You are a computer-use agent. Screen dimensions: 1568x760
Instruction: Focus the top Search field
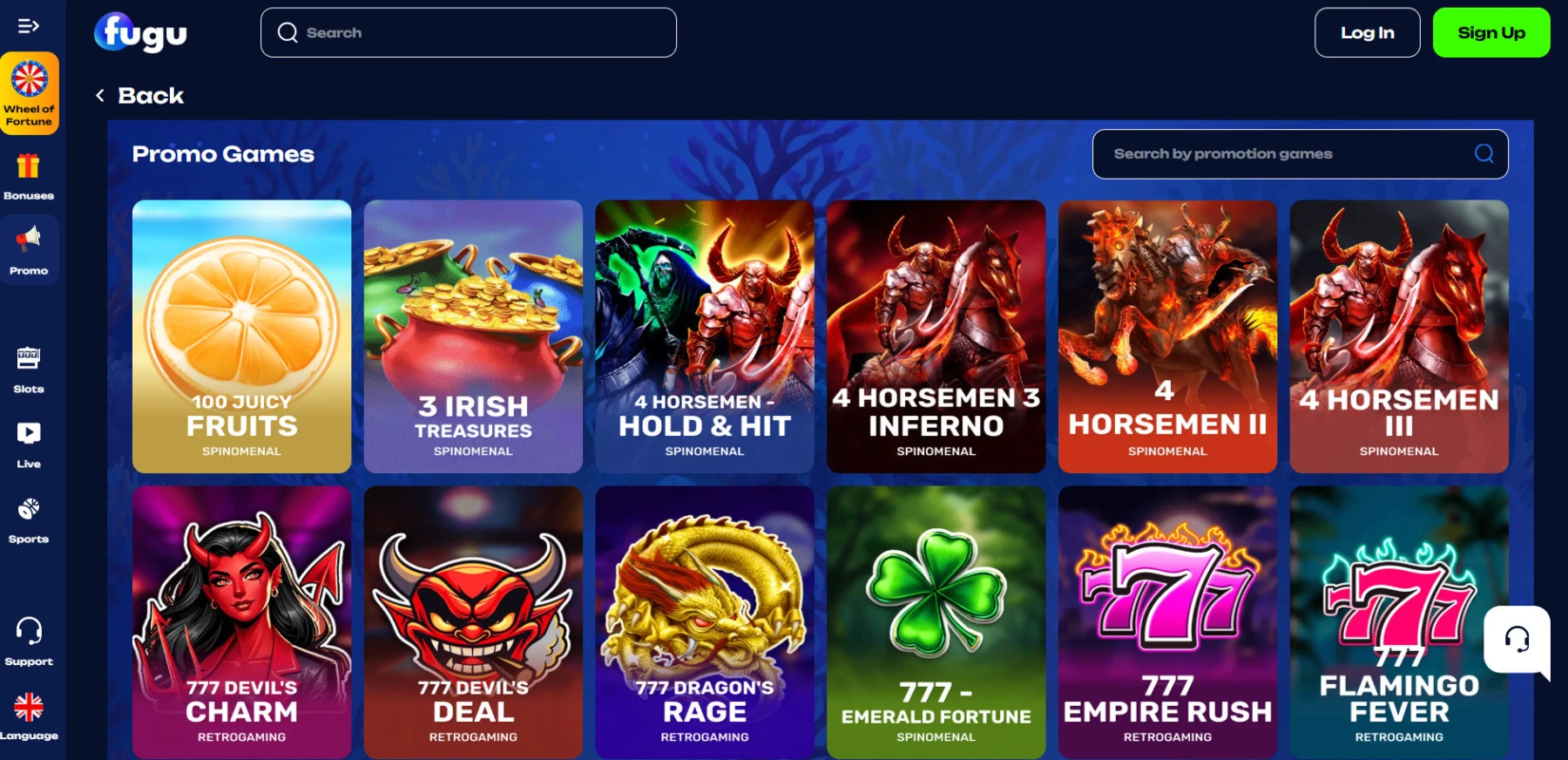[469, 32]
